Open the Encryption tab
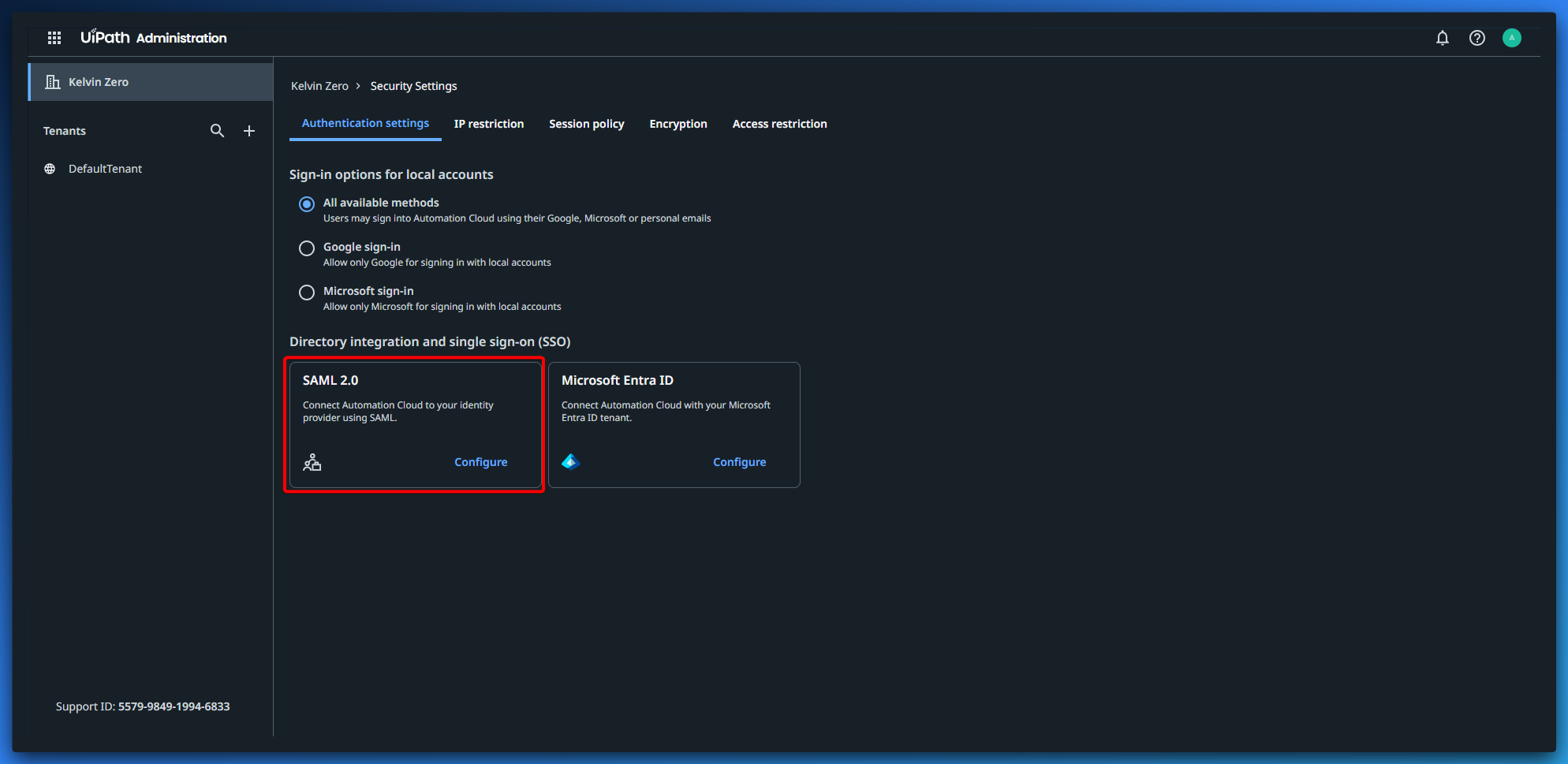Screen dimensions: 1568x764 click(678, 124)
